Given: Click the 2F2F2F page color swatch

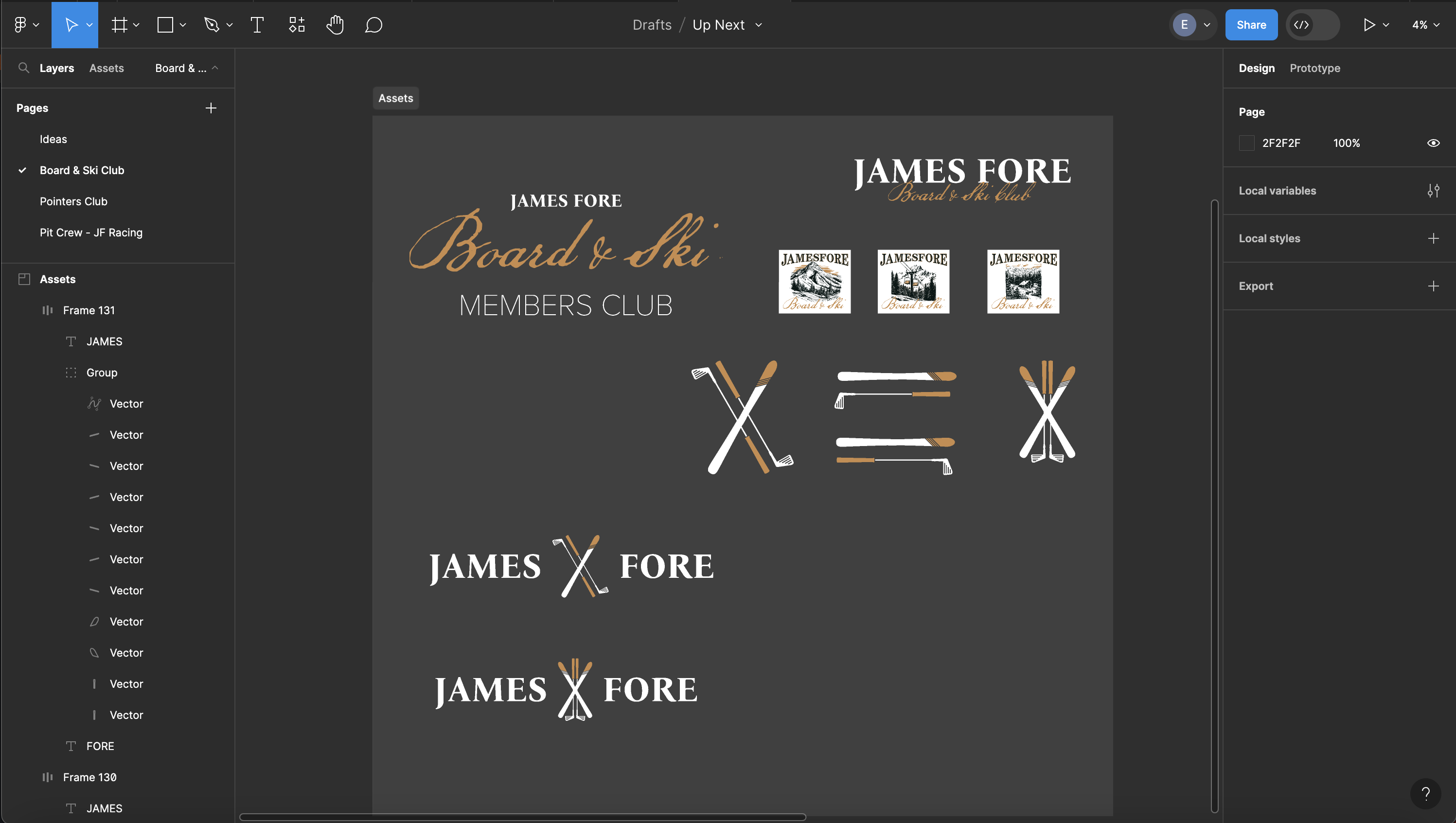Looking at the screenshot, I should tap(1246, 143).
